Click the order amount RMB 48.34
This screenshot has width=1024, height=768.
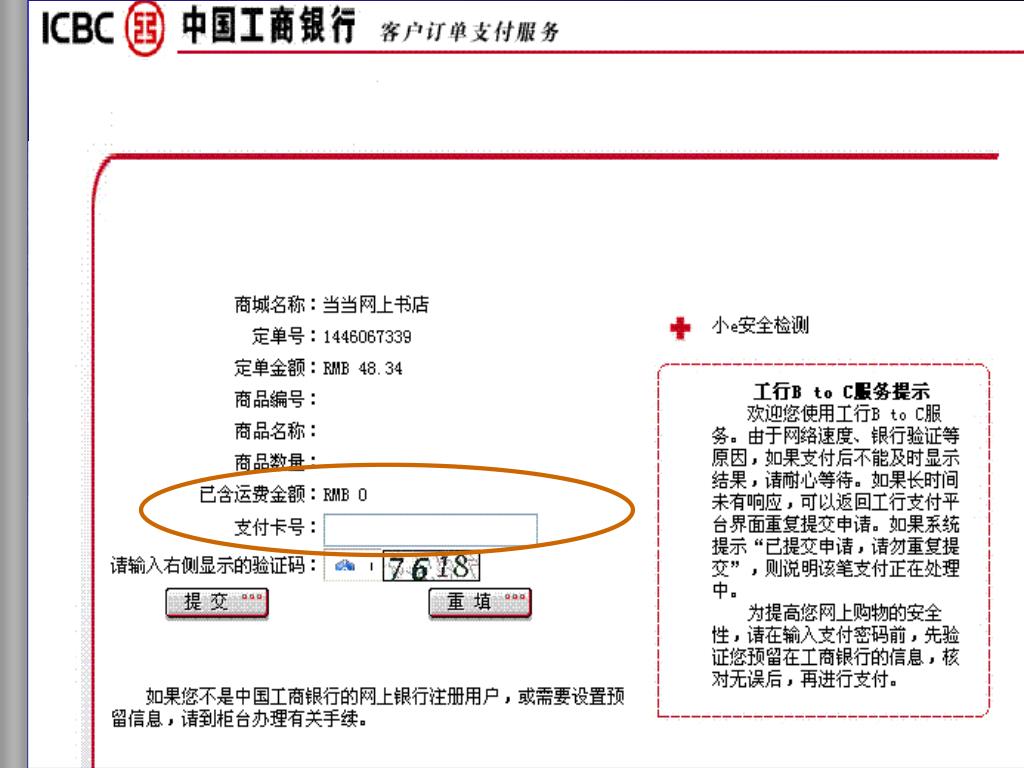tap(362, 368)
